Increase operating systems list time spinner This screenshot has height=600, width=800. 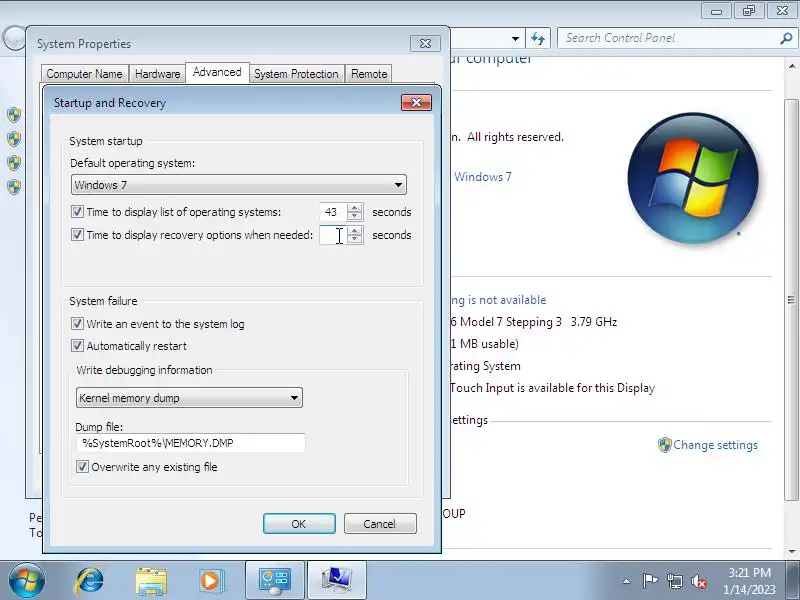point(355,207)
